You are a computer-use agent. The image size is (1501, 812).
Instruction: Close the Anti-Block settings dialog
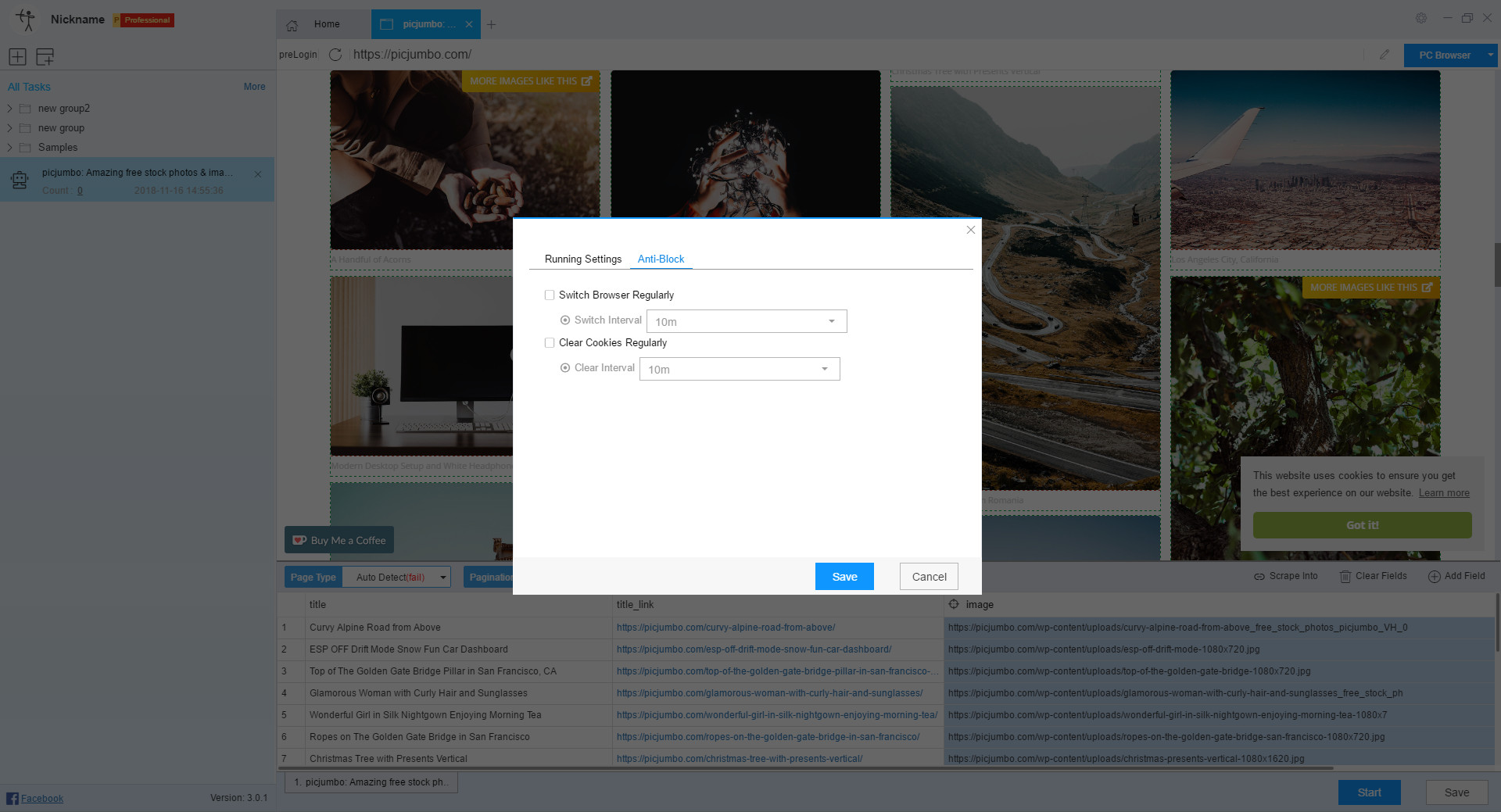pos(970,230)
